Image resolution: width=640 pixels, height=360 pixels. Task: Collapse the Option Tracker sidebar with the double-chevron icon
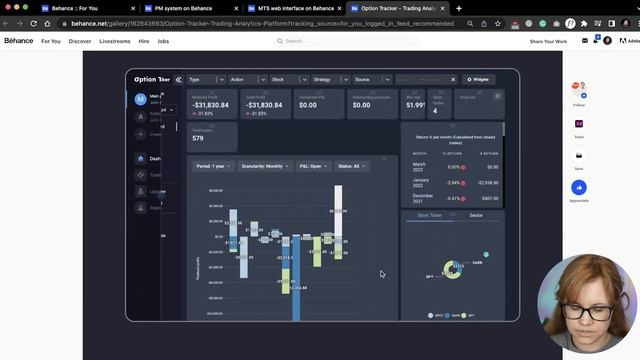178,80
